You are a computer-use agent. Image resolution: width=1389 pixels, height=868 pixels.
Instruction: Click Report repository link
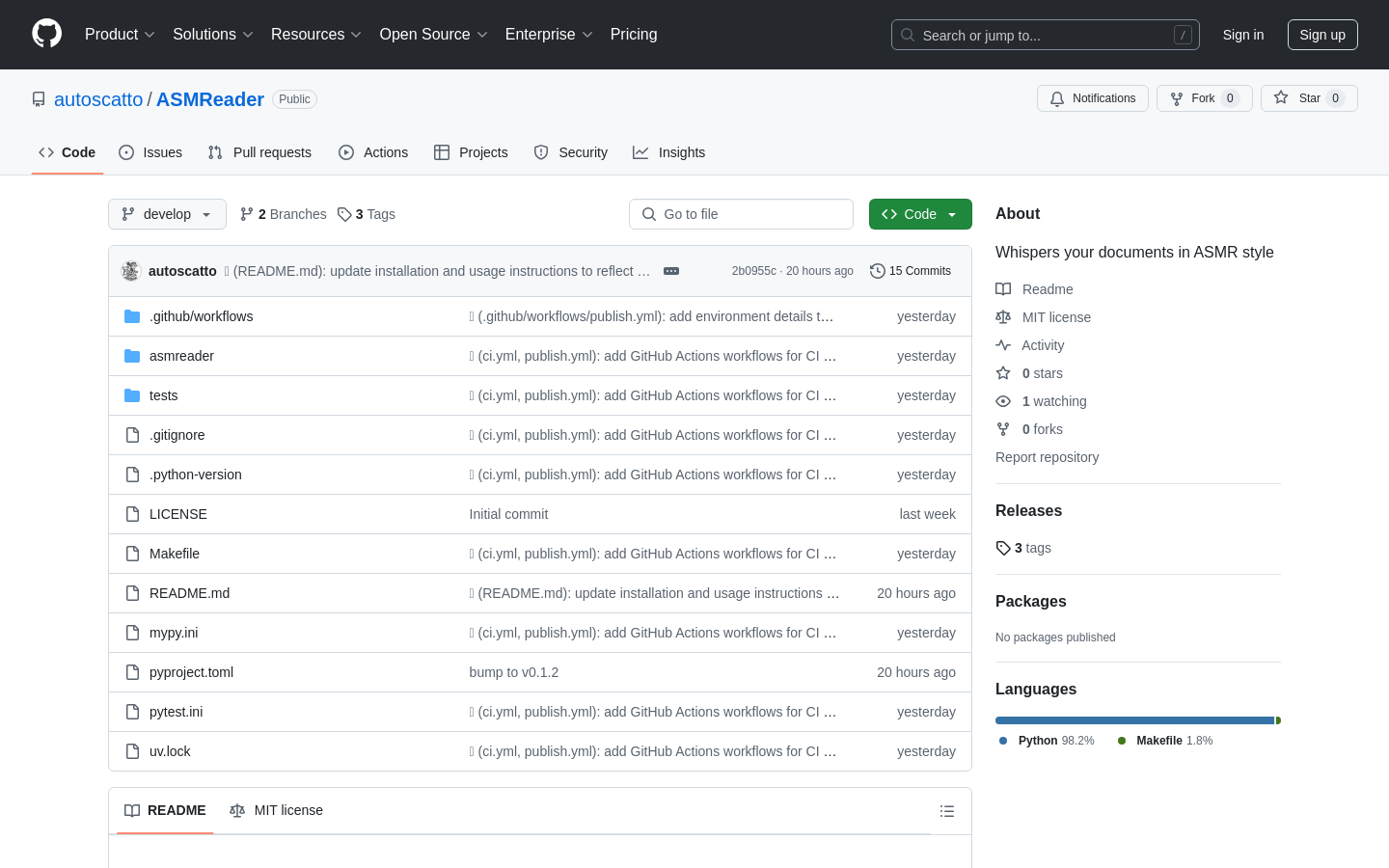click(x=1047, y=457)
